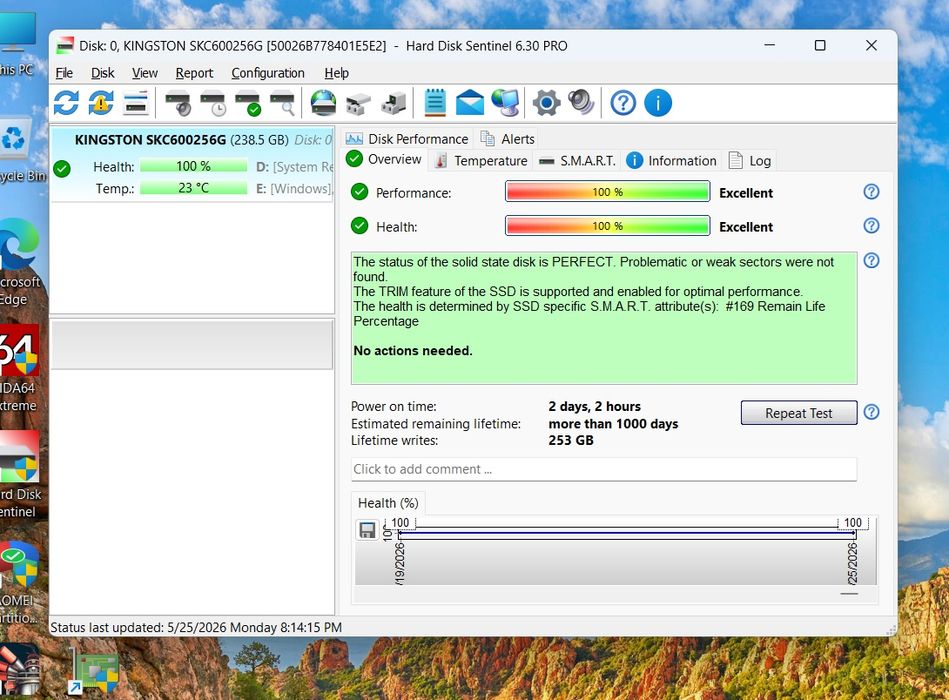Click the Health 100 % gradient bar in Overview
The height and width of the screenshot is (700, 949).
[607, 226]
